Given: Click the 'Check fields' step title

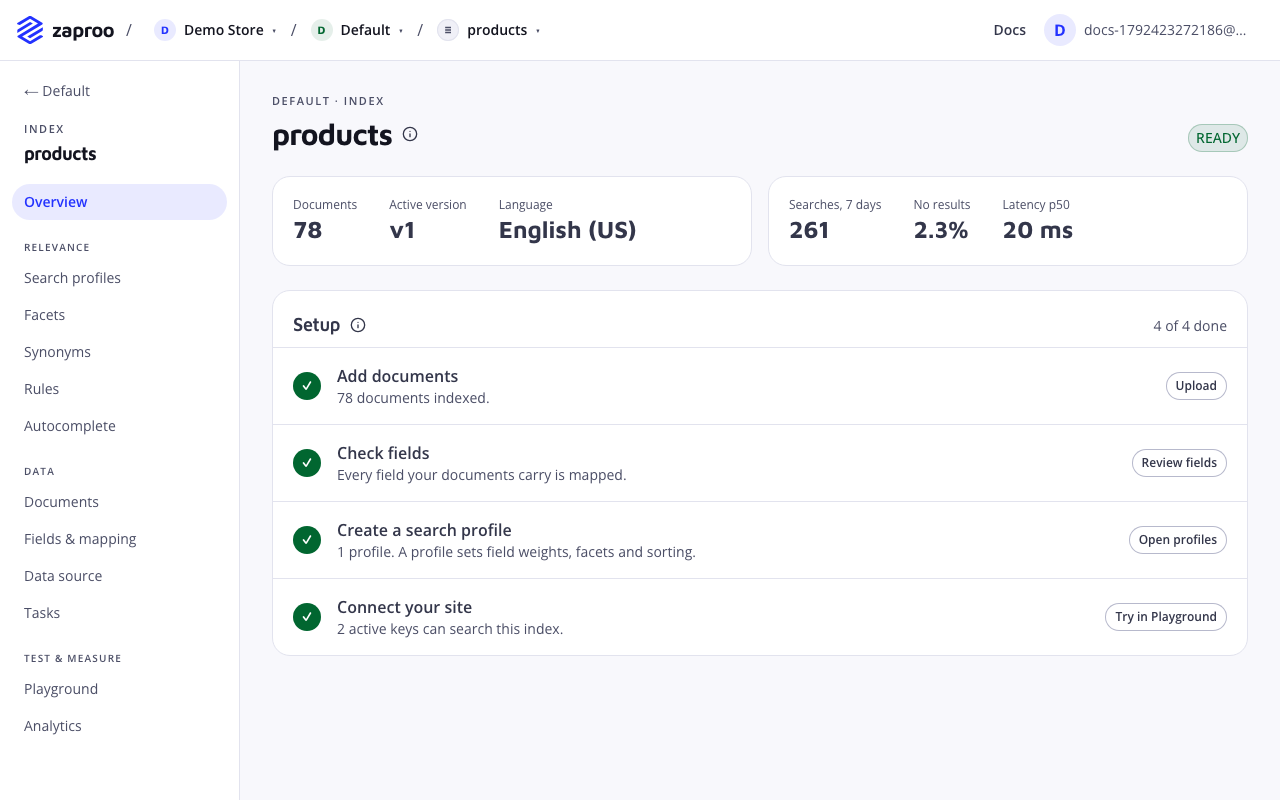Looking at the screenshot, I should (383, 453).
